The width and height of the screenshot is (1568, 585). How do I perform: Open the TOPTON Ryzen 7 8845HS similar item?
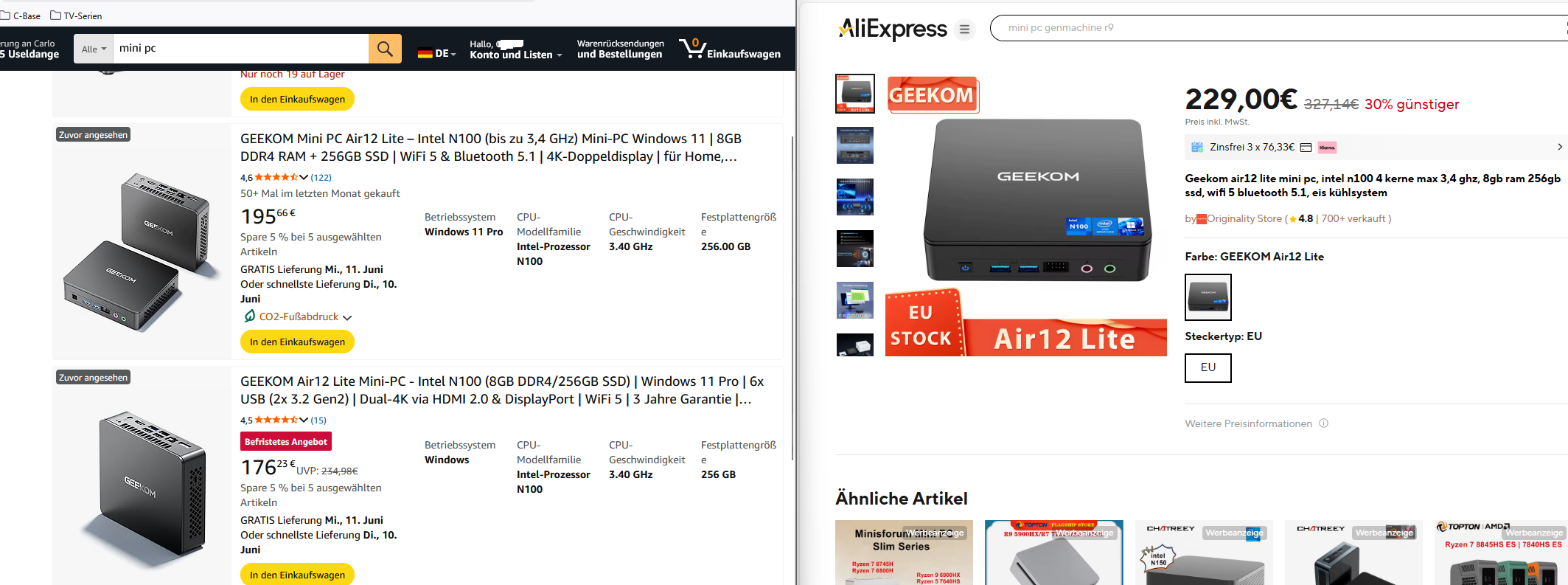pyautogui.click(x=1501, y=553)
